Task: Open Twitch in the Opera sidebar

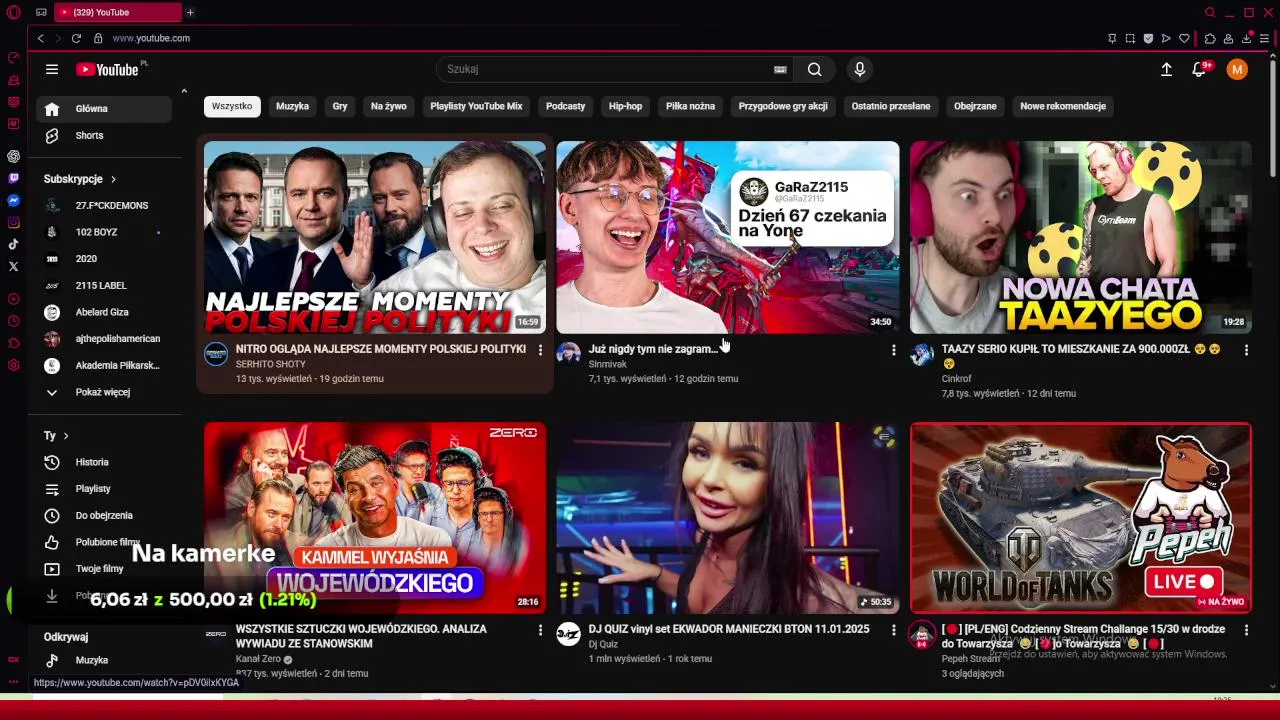Action: (x=13, y=178)
